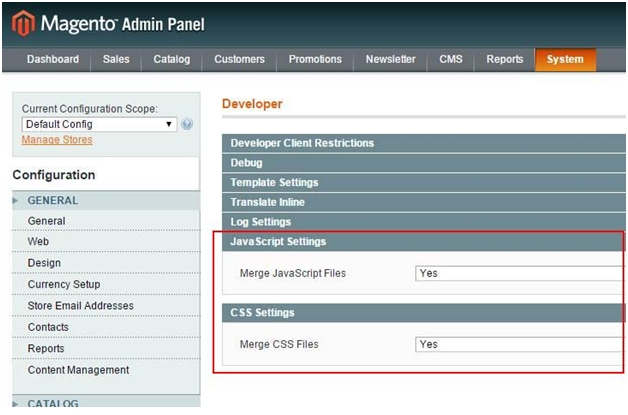Open the Content Management section
Screen dimensions: 628x415
click(x=106, y=370)
